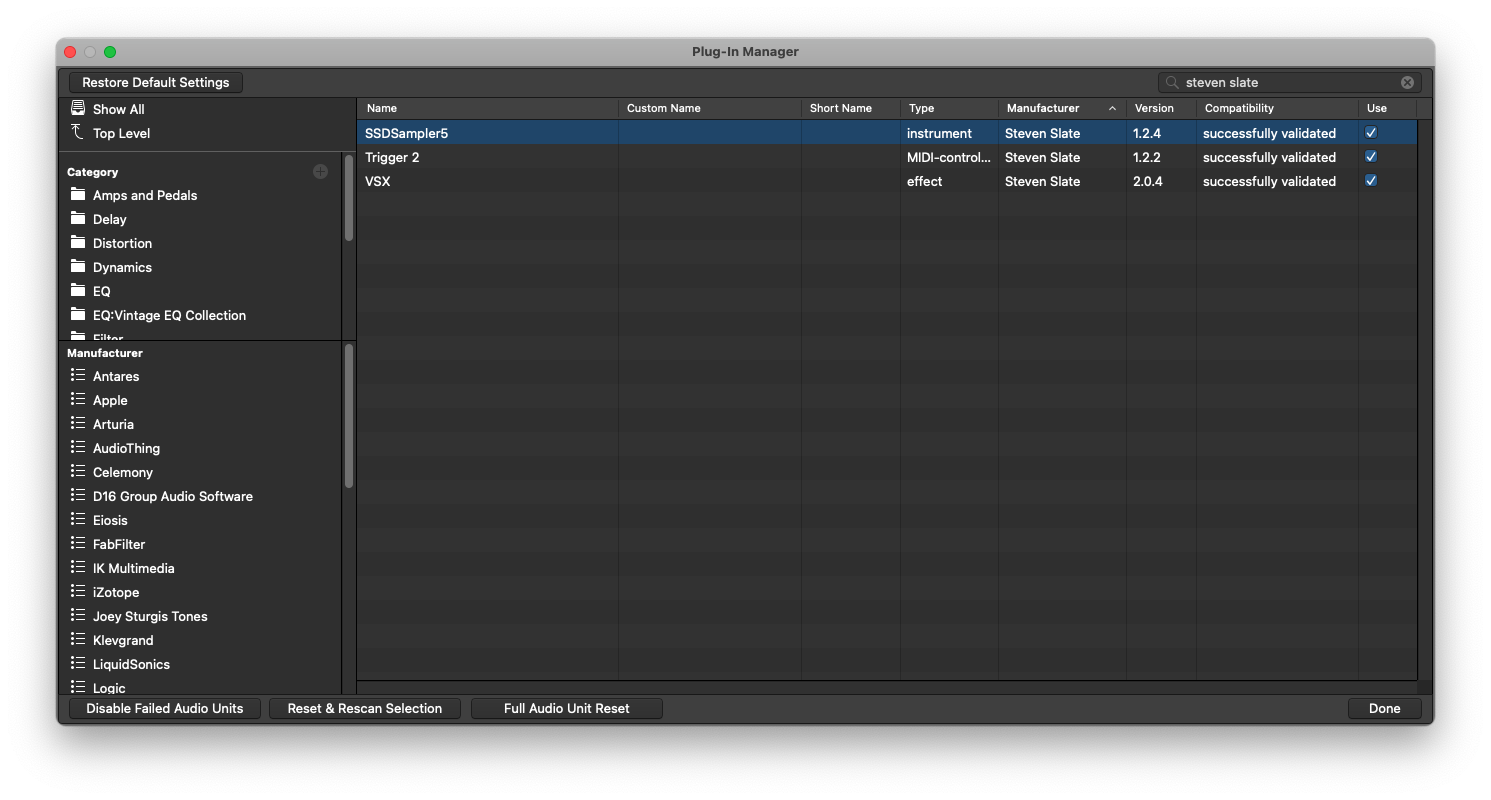Click the Eiosis manufacturer list icon
Viewport: 1491px width, 800px height.
78,519
